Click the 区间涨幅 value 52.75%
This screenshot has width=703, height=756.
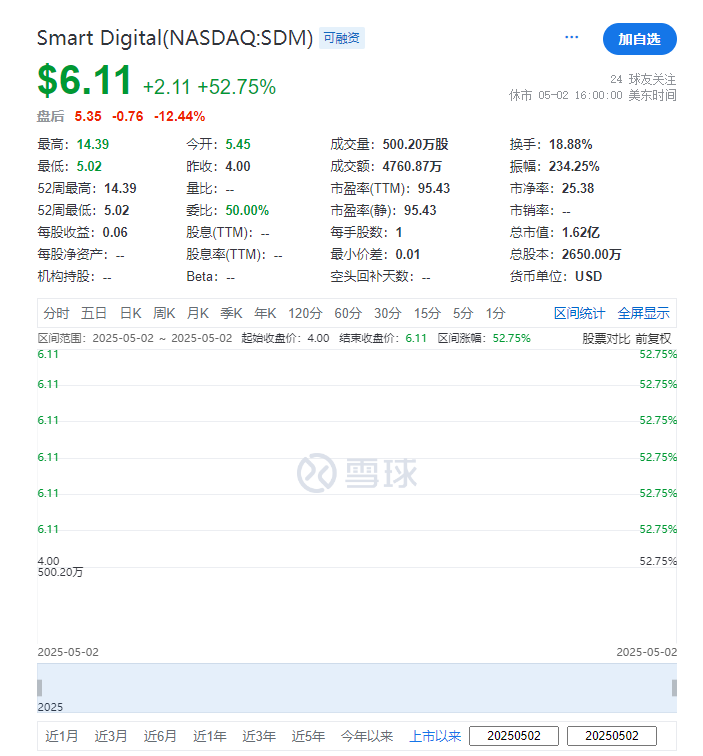[x=512, y=338]
